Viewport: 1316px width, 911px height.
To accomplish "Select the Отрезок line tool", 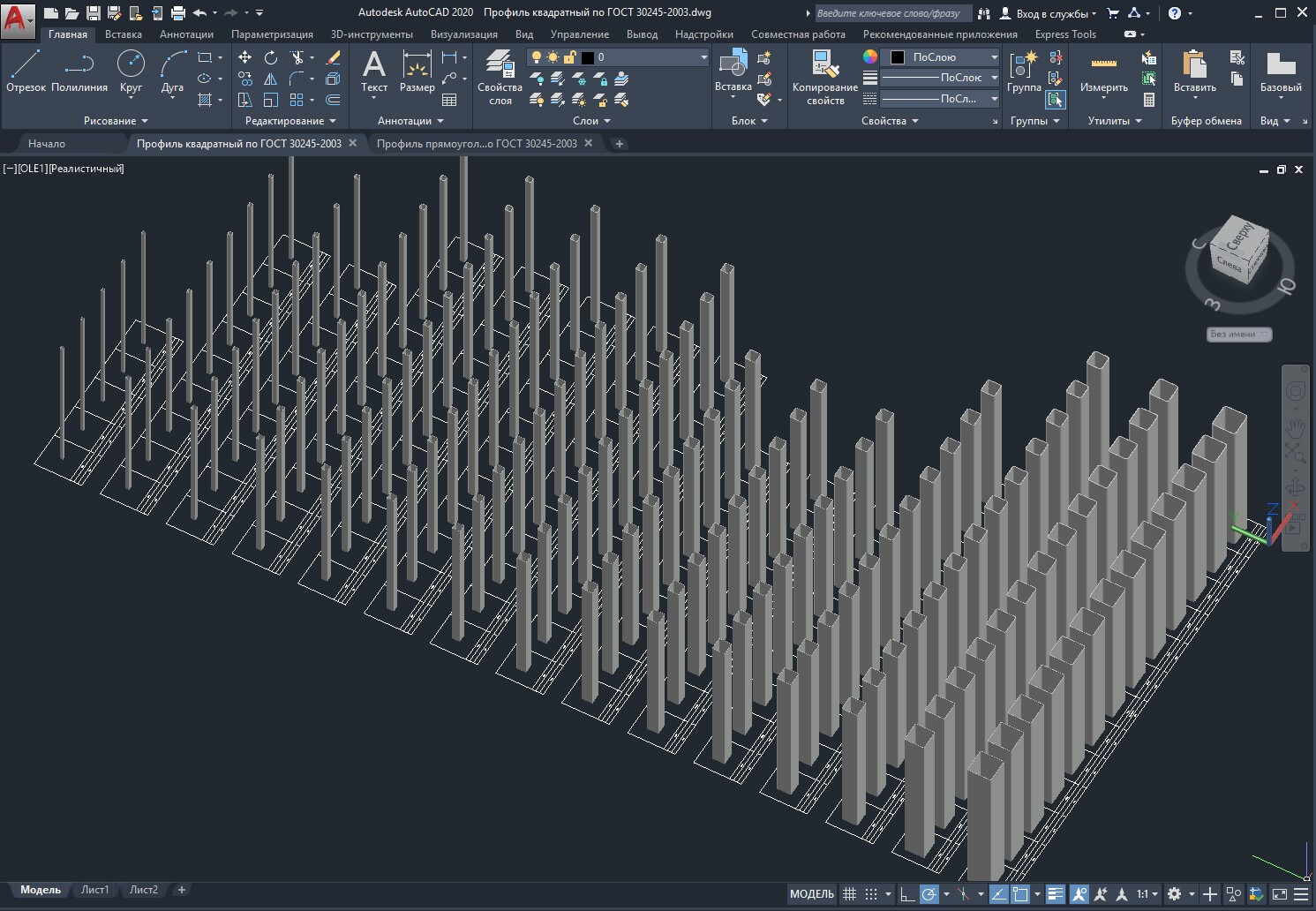I will 26,71.
